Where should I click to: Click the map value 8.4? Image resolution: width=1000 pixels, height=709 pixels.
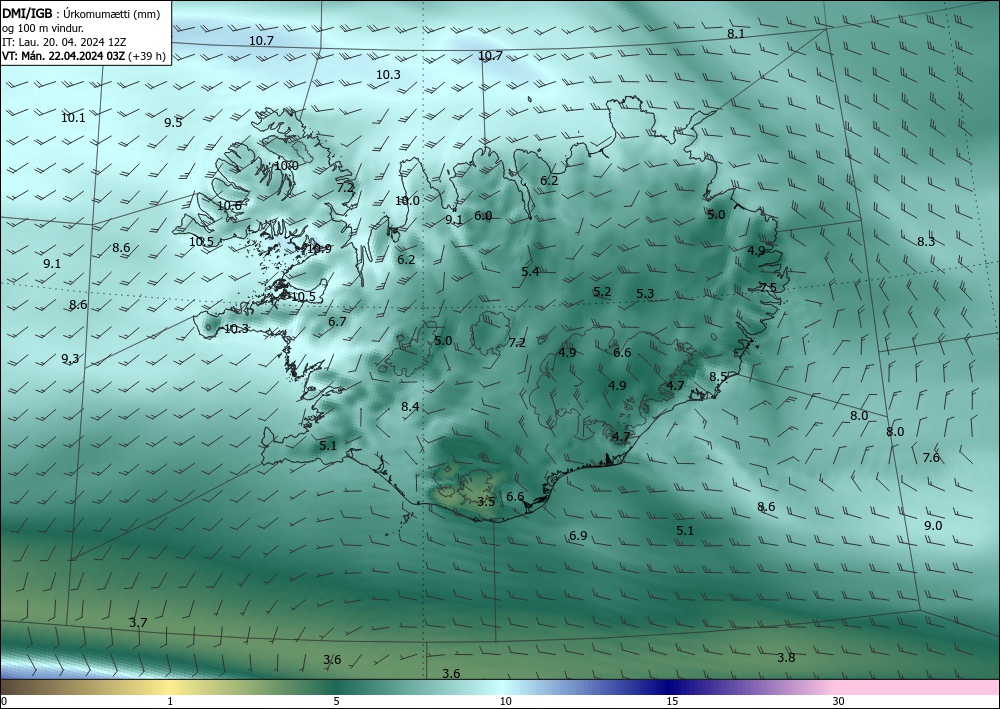[410, 406]
